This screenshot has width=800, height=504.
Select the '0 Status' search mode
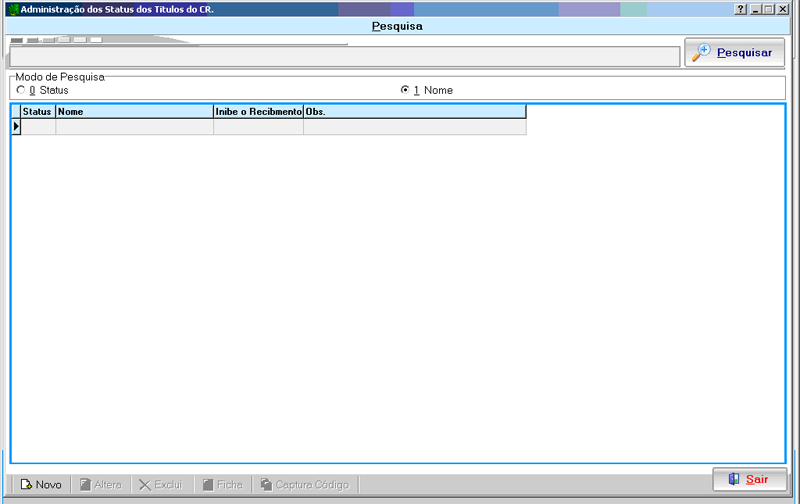20,90
